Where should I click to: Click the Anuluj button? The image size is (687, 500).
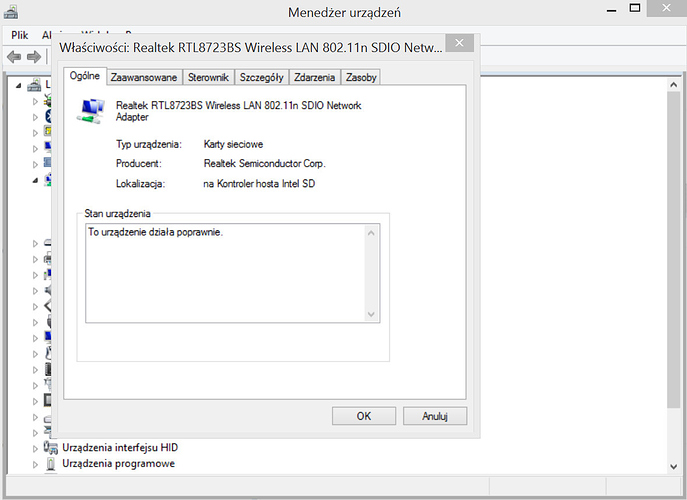tap(435, 416)
